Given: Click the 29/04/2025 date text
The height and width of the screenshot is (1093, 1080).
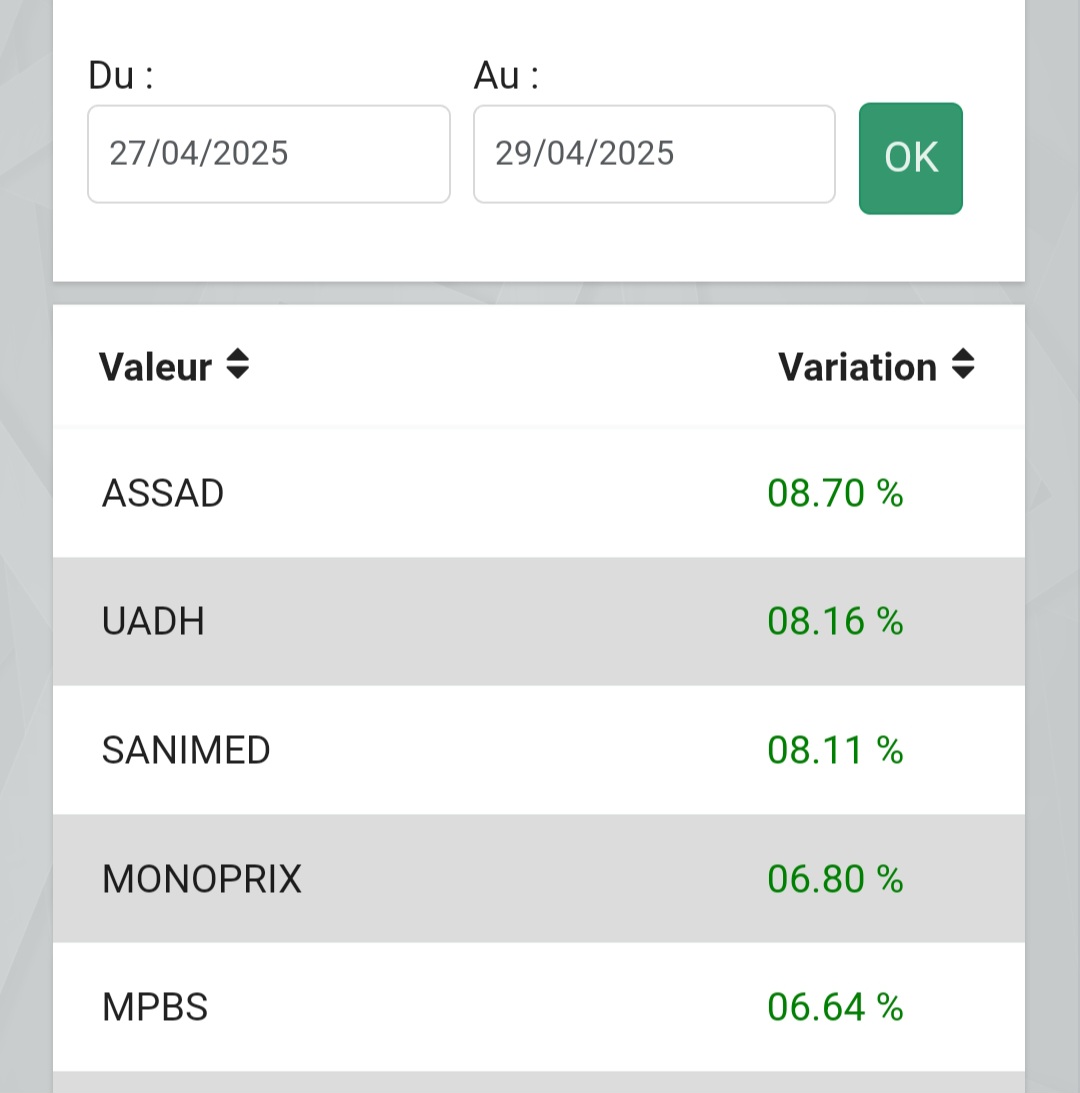Looking at the screenshot, I should click(x=584, y=153).
